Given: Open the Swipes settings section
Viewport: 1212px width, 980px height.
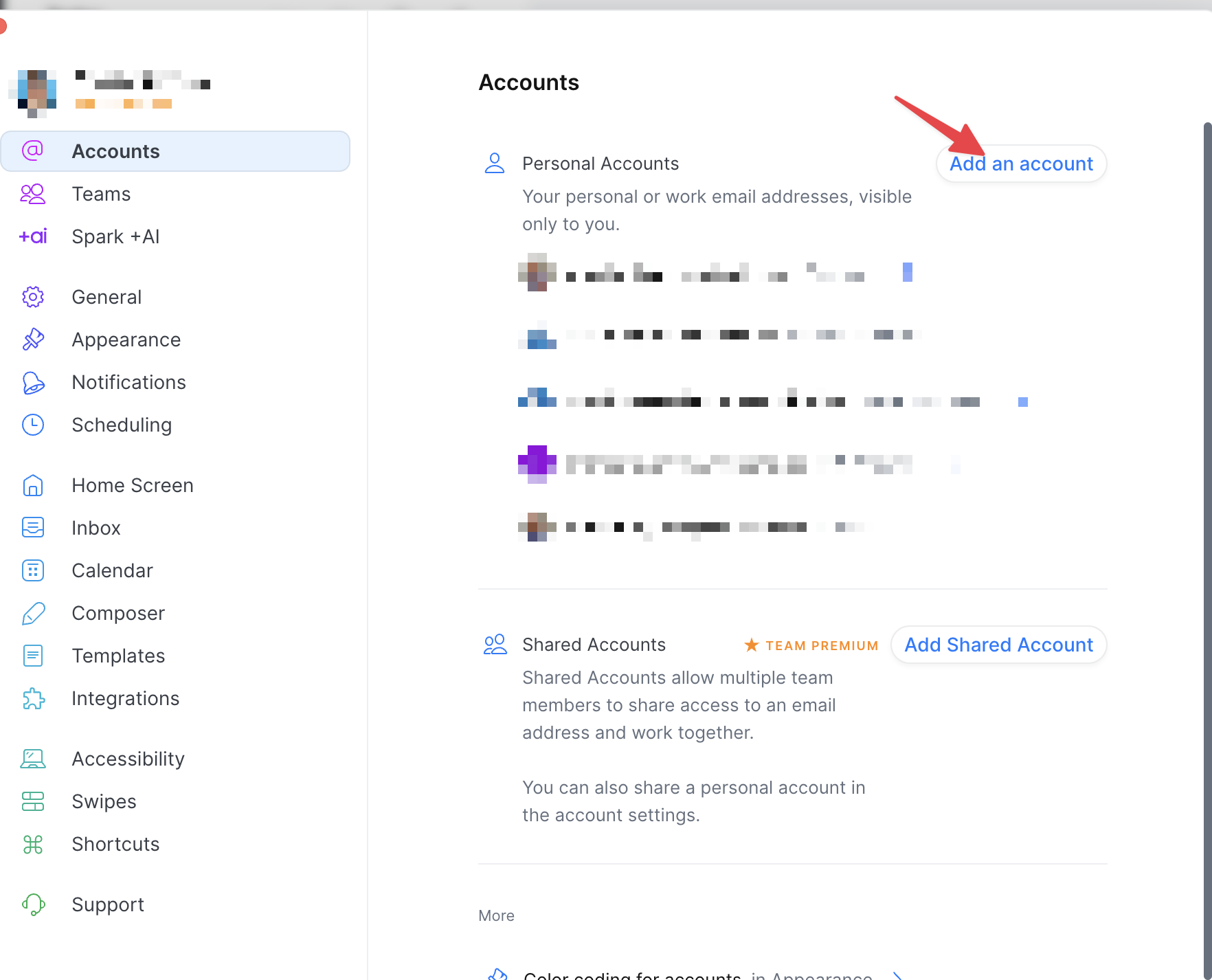Looking at the screenshot, I should pos(104,801).
